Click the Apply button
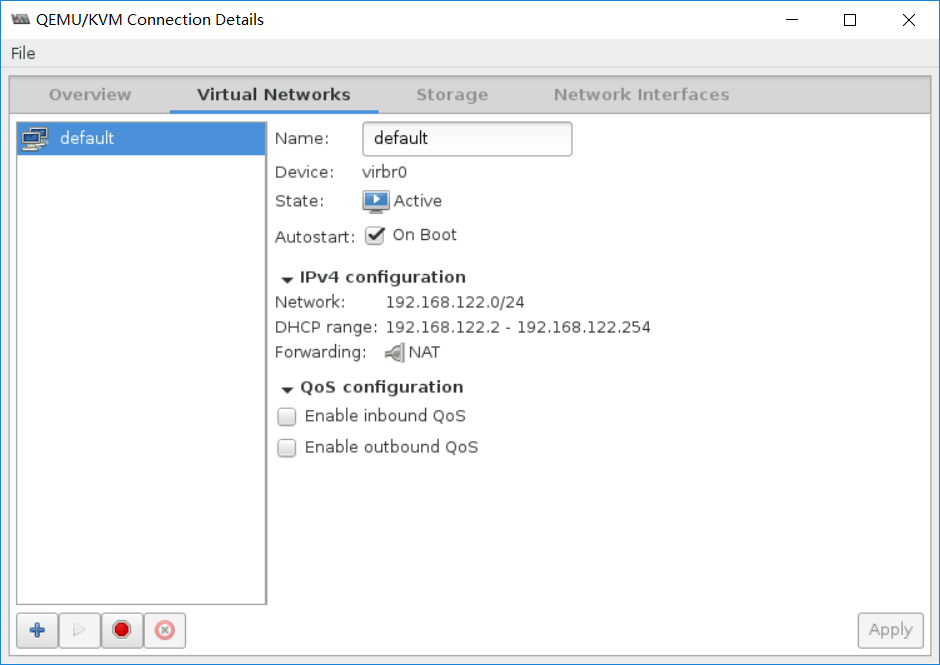This screenshot has width=940, height=665. point(890,630)
